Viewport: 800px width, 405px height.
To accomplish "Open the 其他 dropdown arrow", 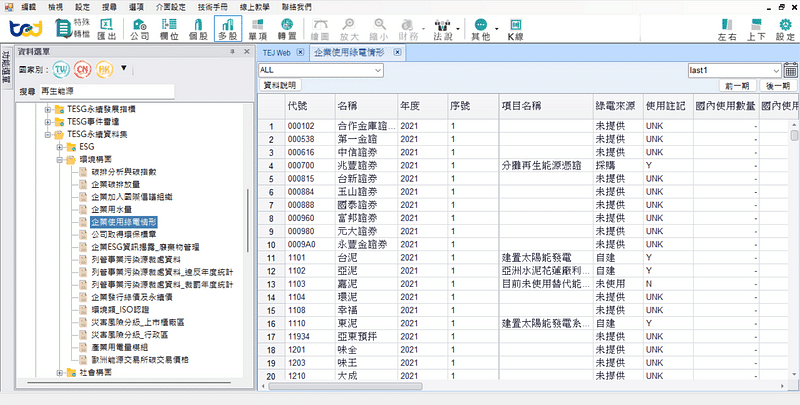I will (x=496, y=29).
